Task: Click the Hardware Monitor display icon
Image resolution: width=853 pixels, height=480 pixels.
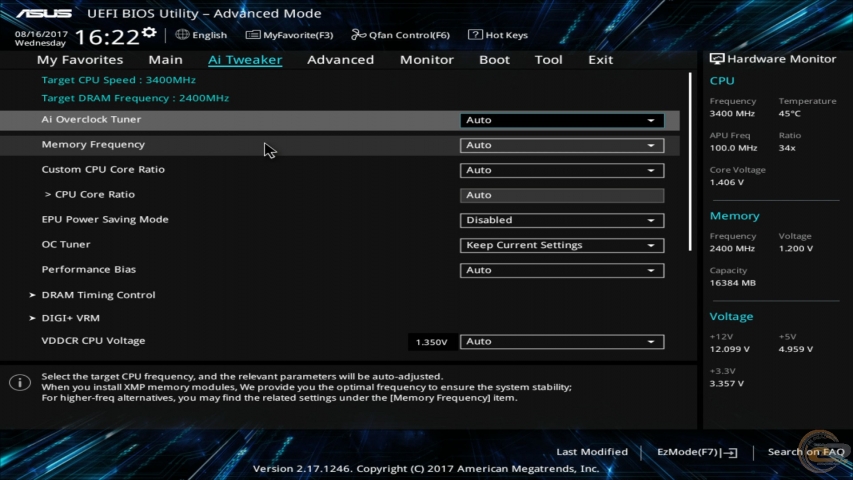Action: coord(717,59)
